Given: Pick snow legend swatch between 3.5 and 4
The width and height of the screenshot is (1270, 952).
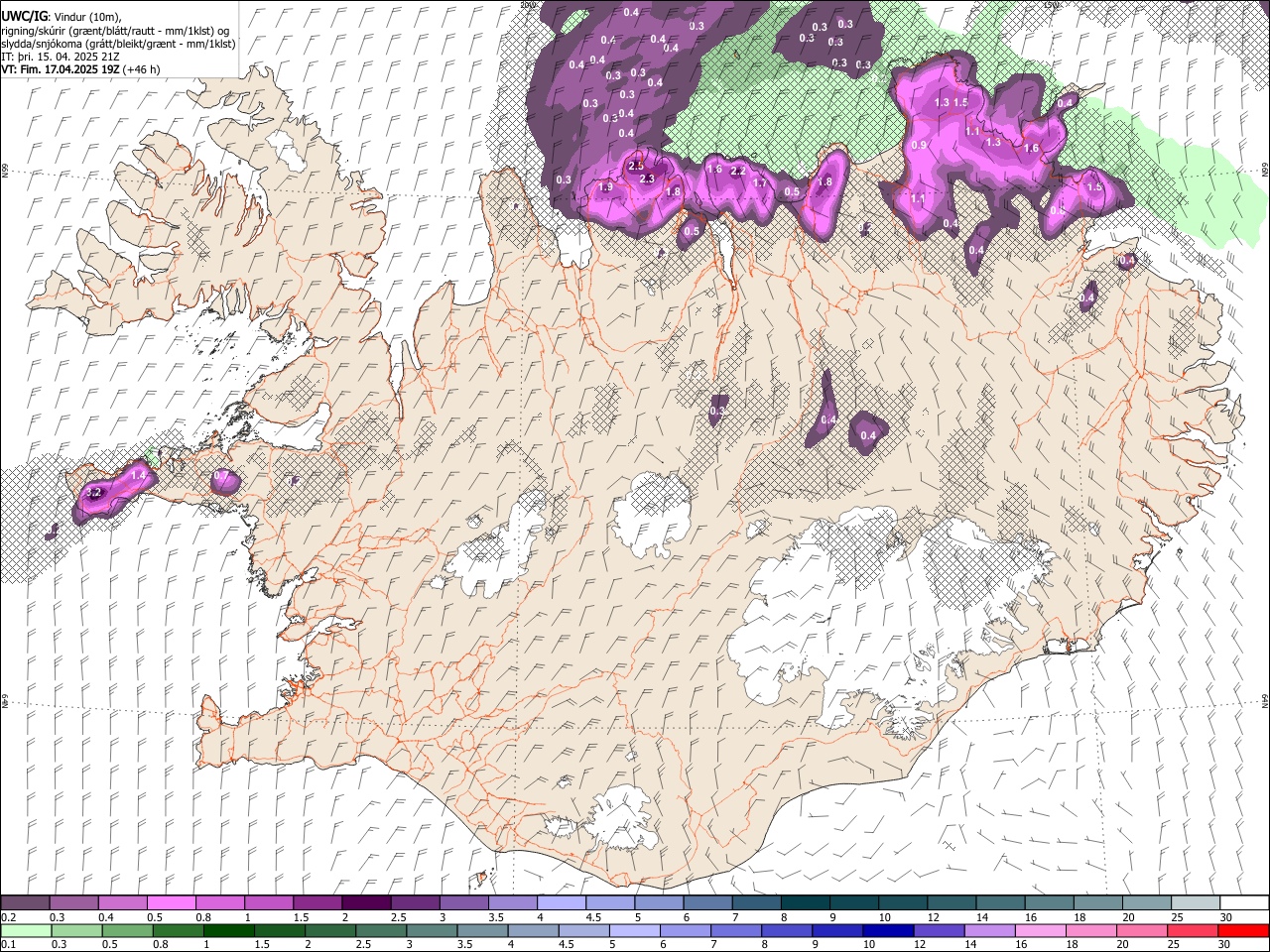Looking at the screenshot, I should tap(512, 903).
